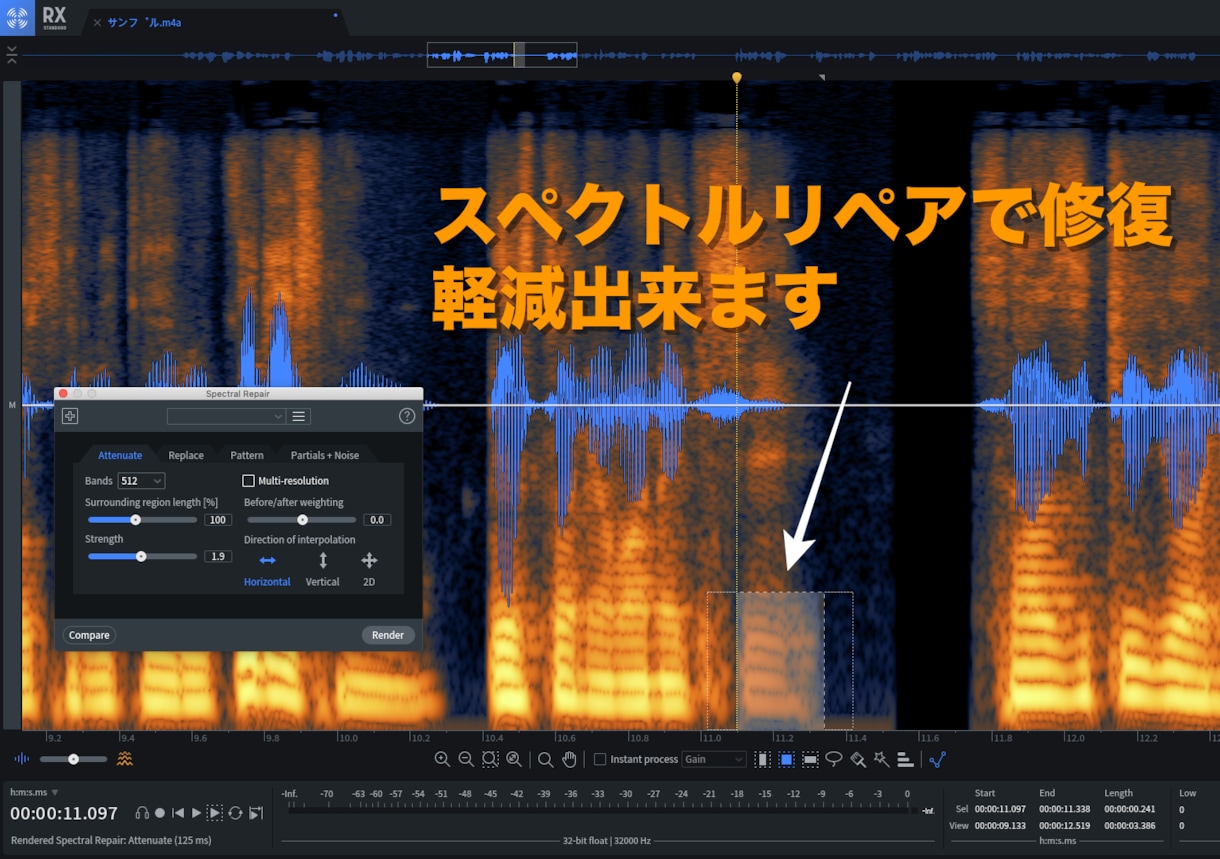This screenshot has height=859, width=1220.
Task: Zoom out with the minus magnifier icon
Action: click(466, 760)
